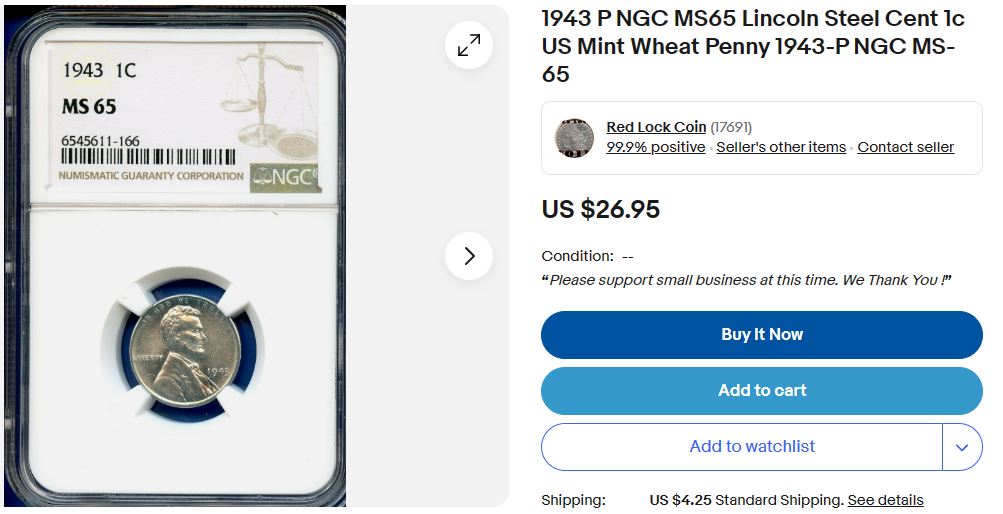The width and height of the screenshot is (1003, 514).
Task: Go to the next photo arrow
Action: pyautogui.click(x=469, y=256)
